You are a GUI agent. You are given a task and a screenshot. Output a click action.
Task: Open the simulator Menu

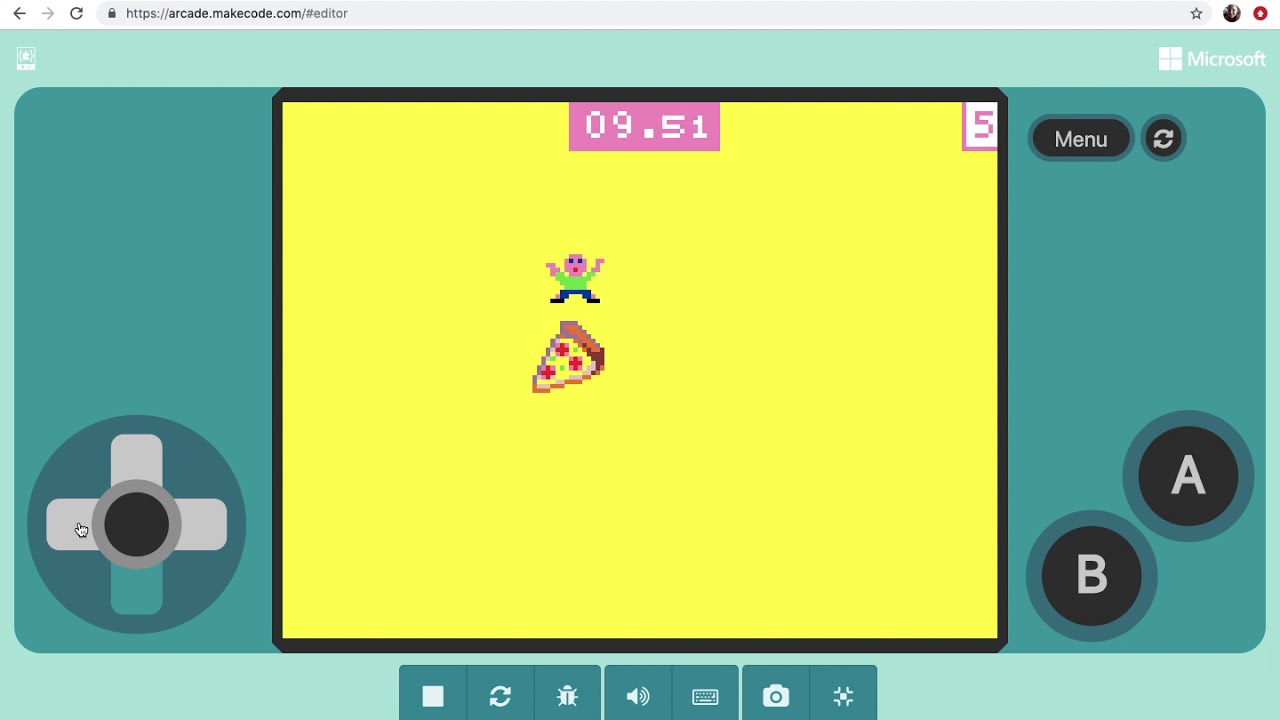(1081, 139)
